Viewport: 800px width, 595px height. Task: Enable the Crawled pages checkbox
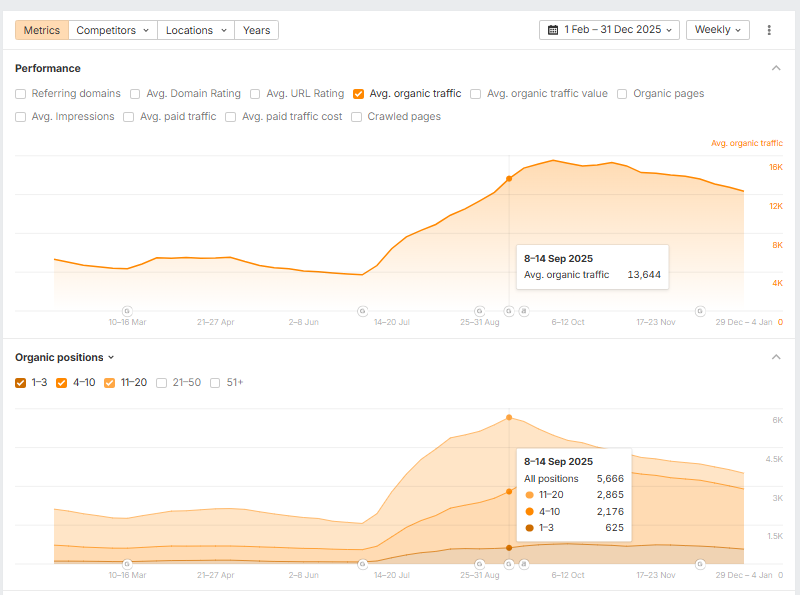(x=357, y=117)
